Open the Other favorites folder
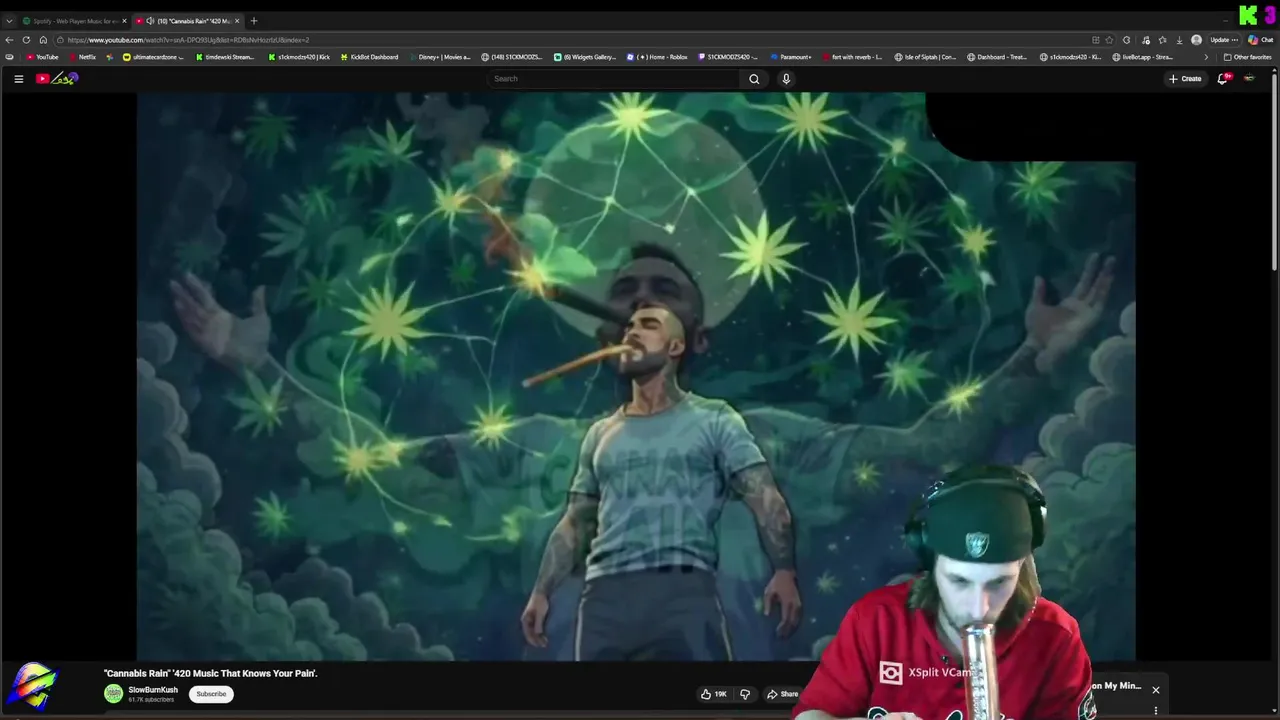The width and height of the screenshot is (1280, 720). [1247, 57]
